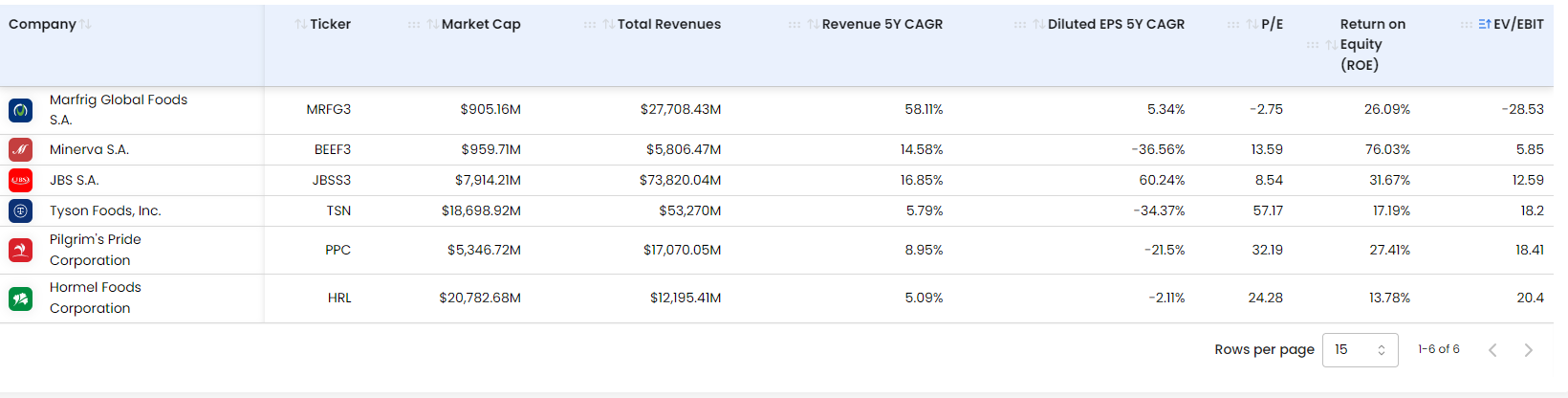Sort by P/E column arrows
The height and width of the screenshot is (398, 1568).
tap(1252, 24)
